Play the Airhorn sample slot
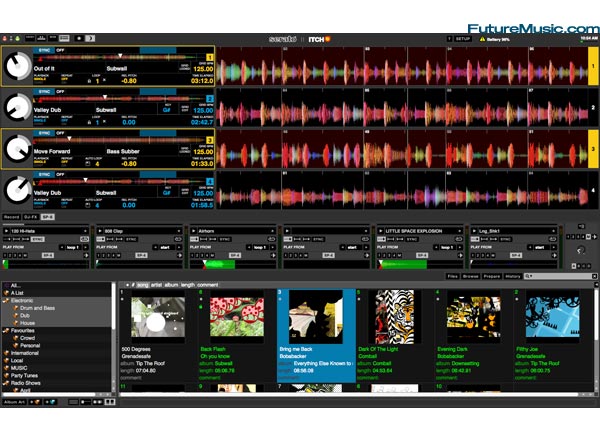Image resolution: width=600 pixels, height=432 pixels. [x=194, y=231]
